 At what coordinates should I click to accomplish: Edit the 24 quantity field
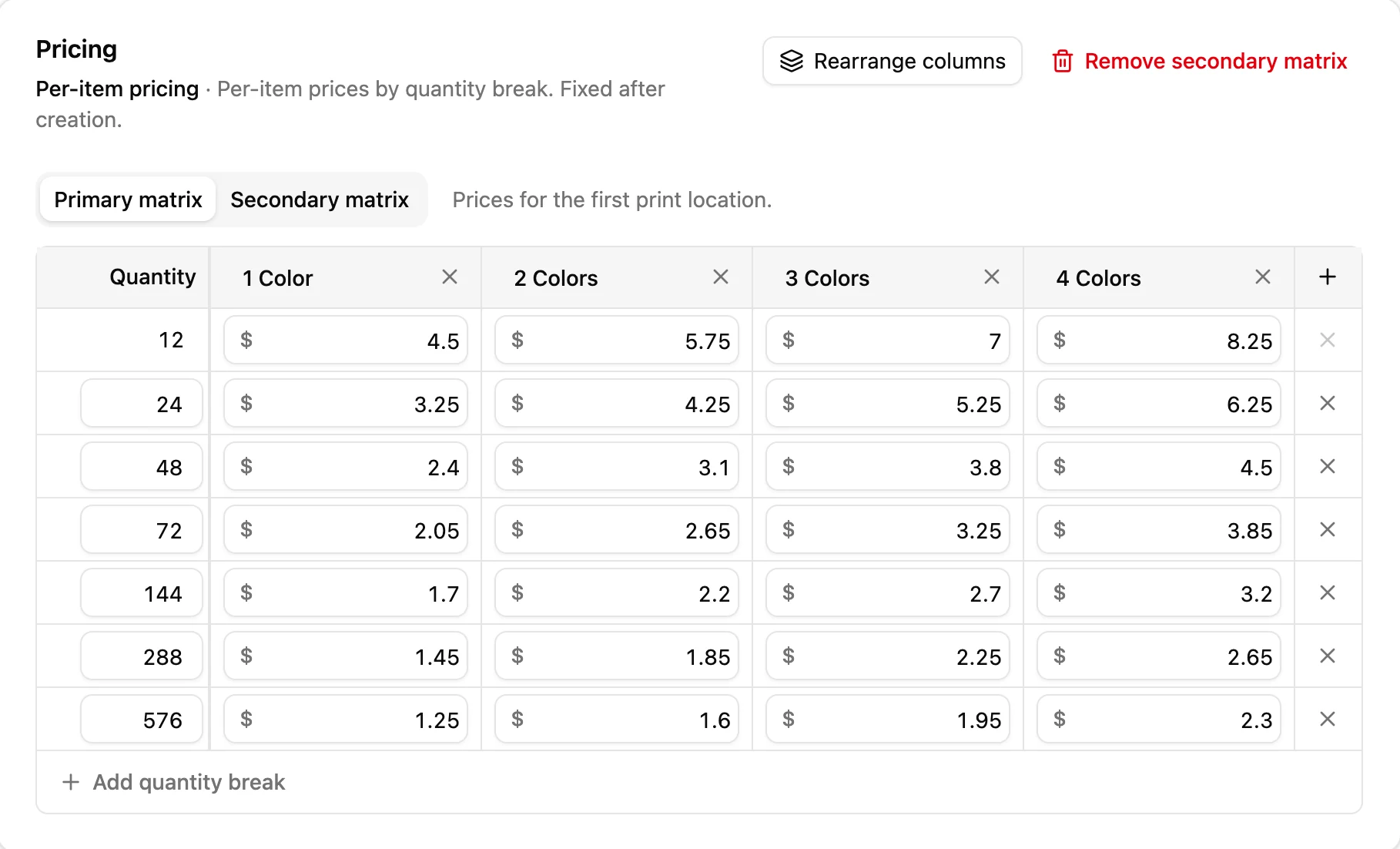click(x=142, y=404)
